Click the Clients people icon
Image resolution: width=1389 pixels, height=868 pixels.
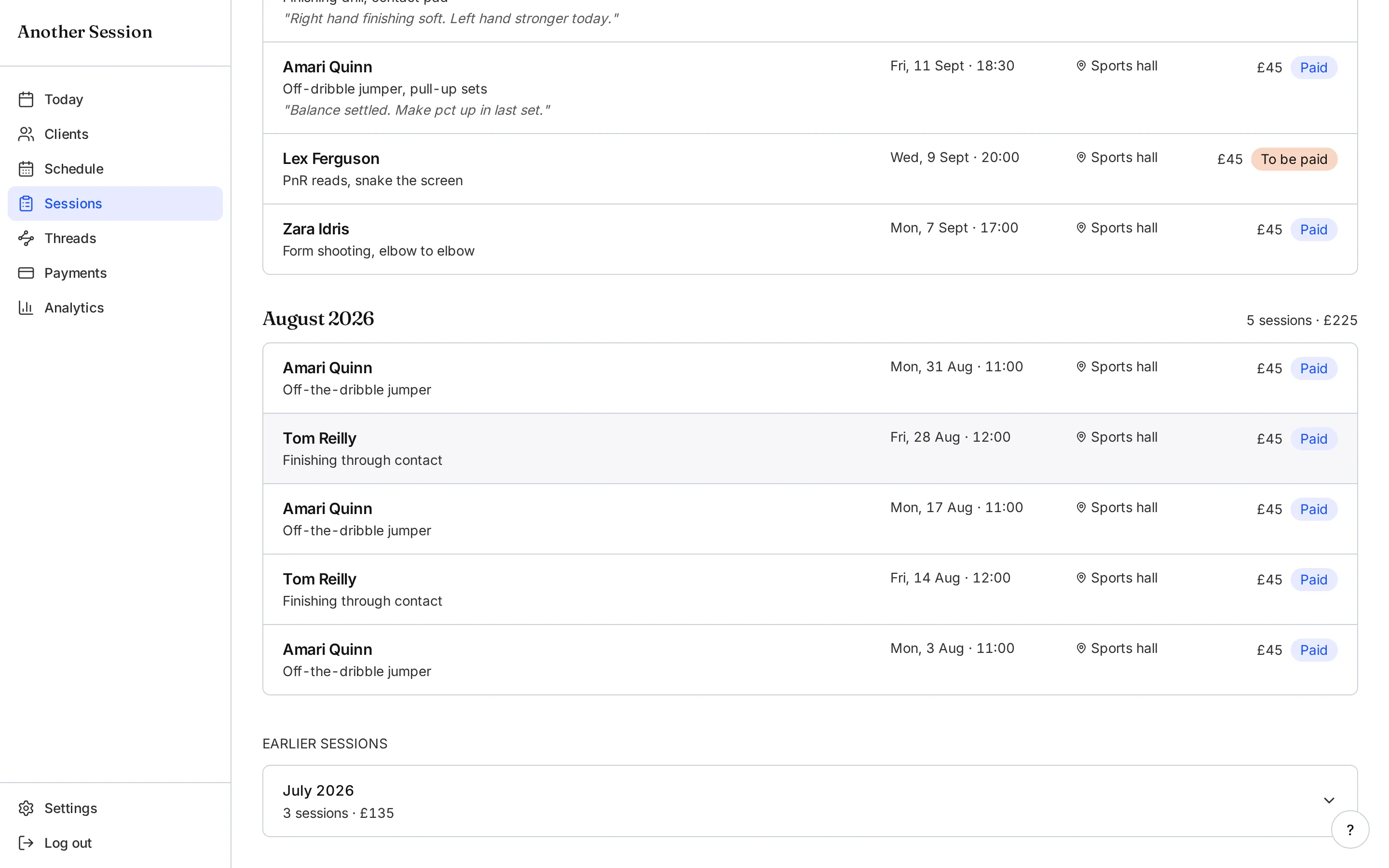[26, 135]
